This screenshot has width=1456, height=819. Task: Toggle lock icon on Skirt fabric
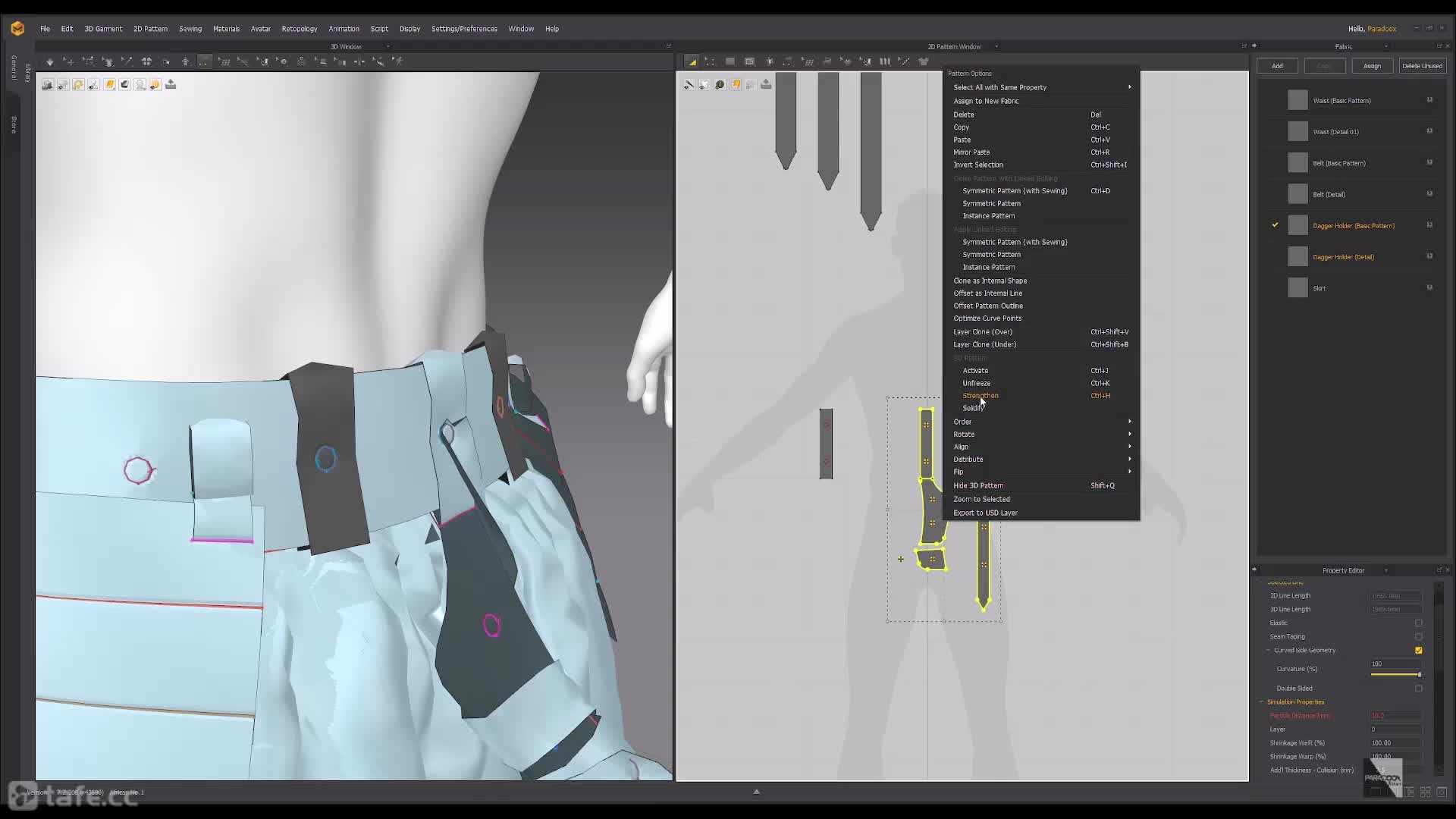1429,287
